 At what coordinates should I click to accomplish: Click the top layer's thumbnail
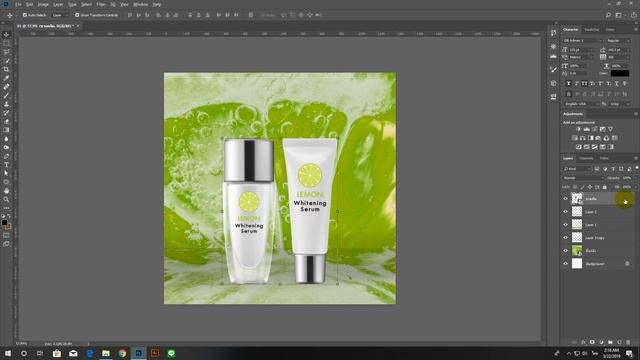click(577, 199)
